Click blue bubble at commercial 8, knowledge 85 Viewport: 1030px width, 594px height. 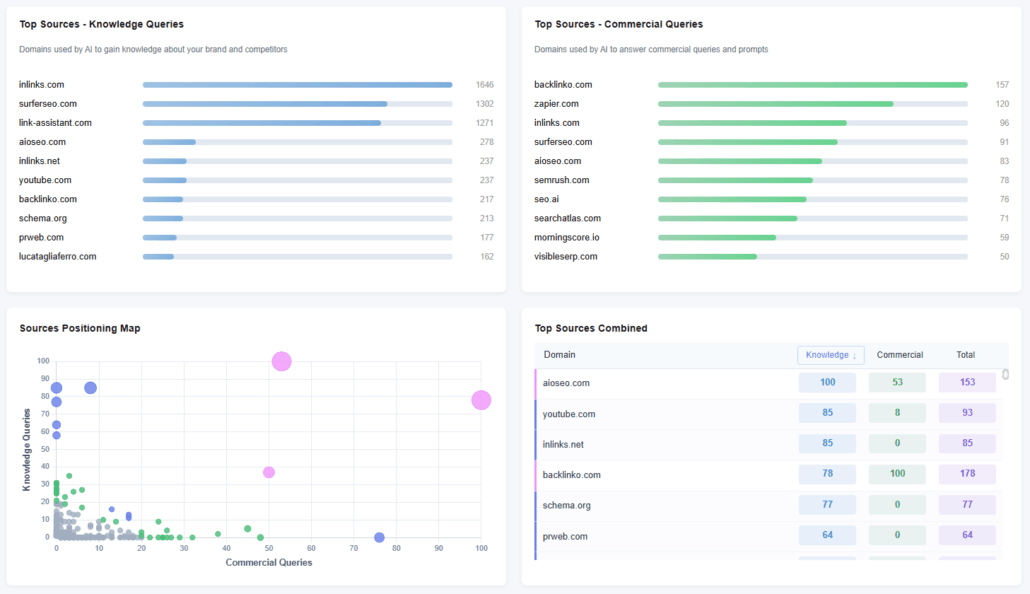pyautogui.click(x=91, y=388)
